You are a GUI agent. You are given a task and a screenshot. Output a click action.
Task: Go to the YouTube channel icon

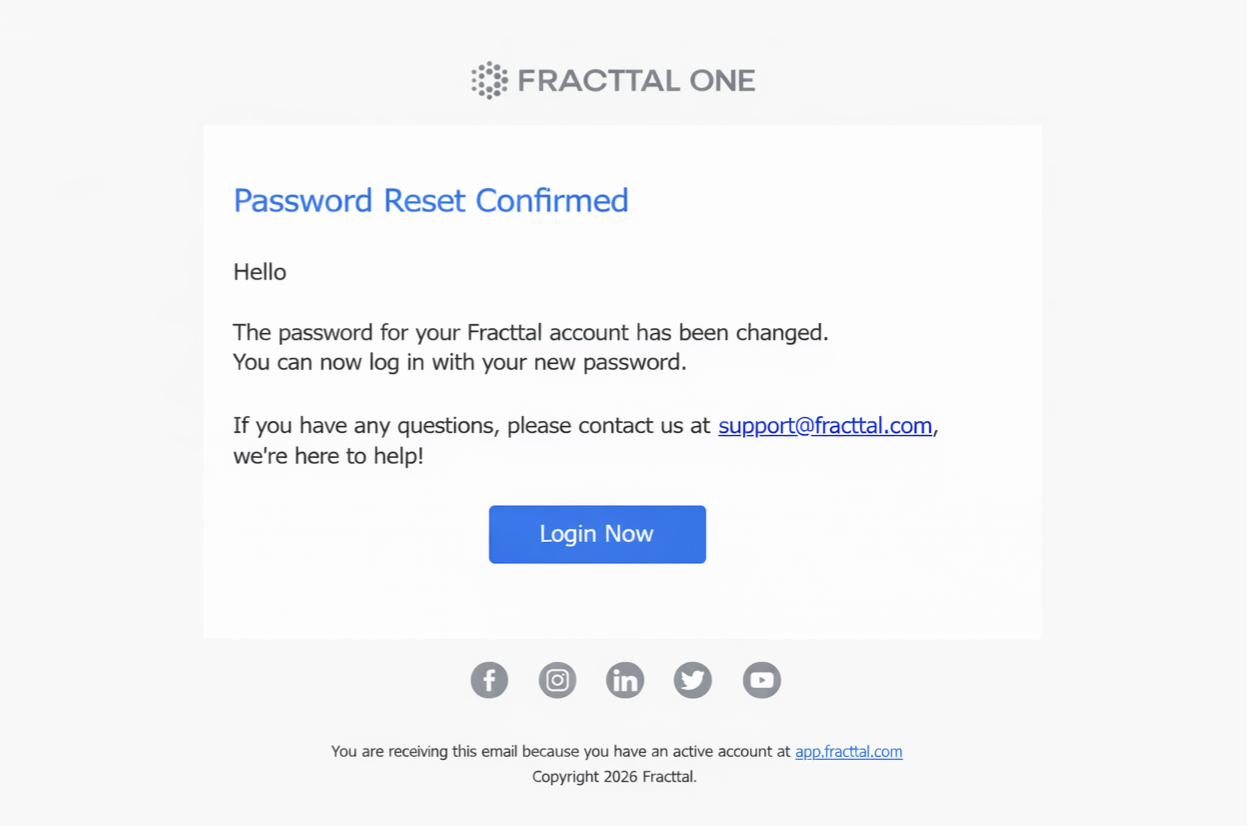761,680
